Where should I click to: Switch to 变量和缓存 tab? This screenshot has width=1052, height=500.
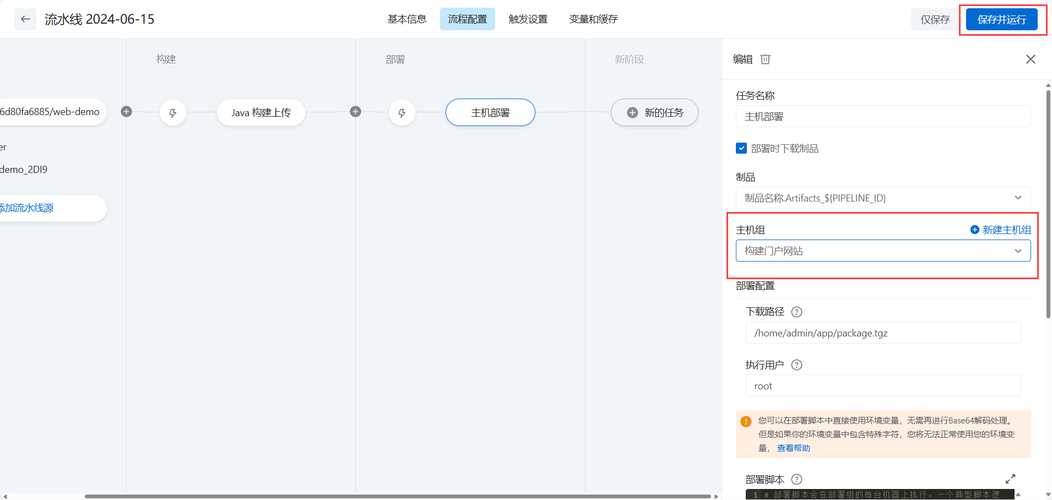coord(593,19)
